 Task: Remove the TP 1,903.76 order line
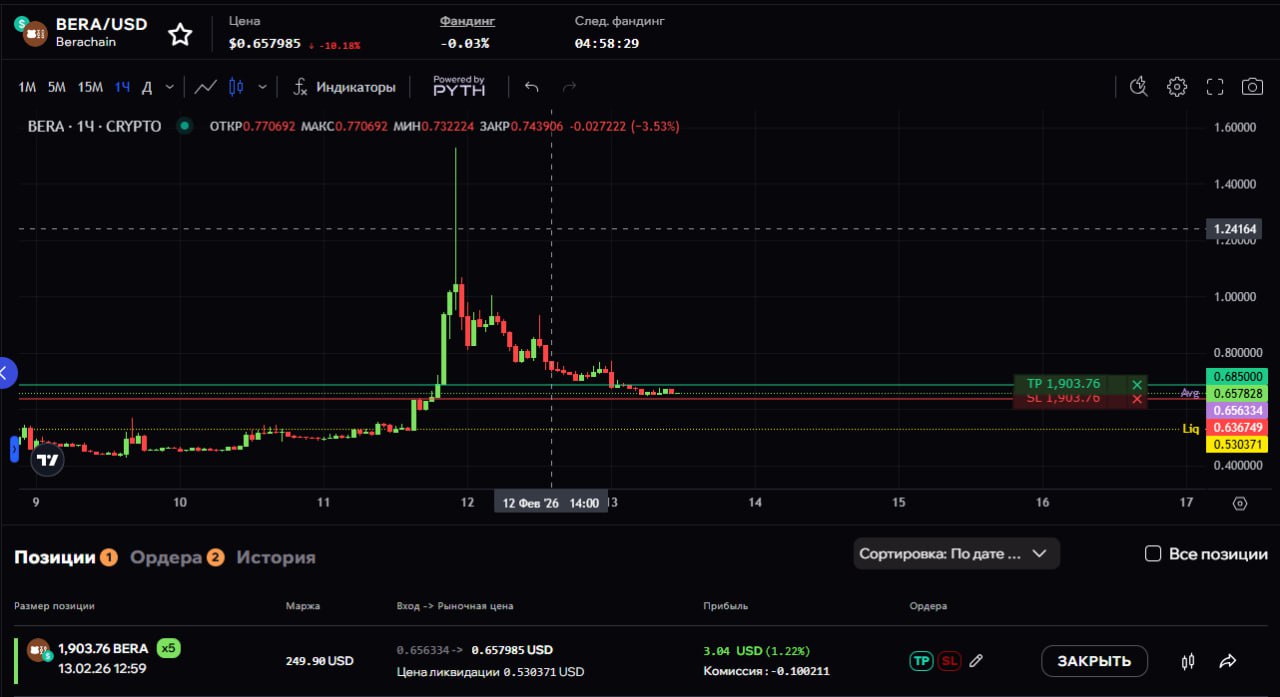[x=1137, y=385]
